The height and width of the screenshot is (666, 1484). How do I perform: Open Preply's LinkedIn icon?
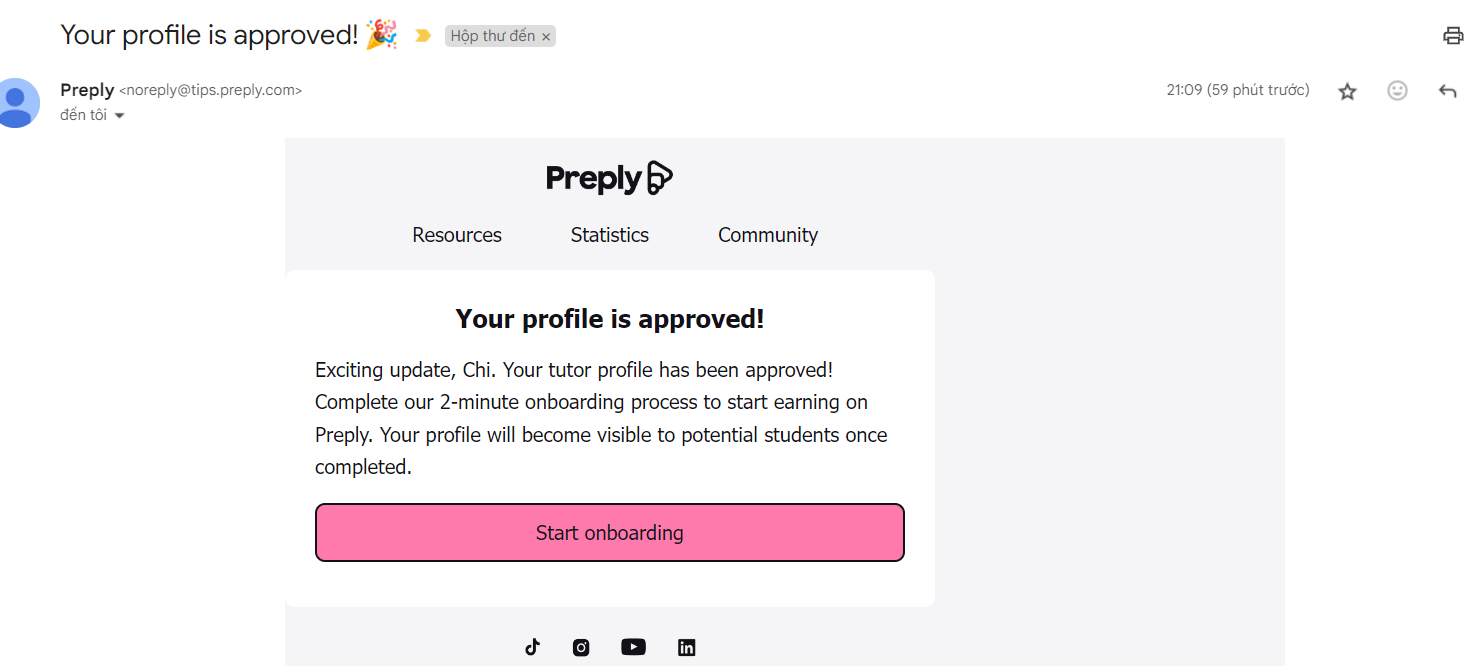point(686,647)
